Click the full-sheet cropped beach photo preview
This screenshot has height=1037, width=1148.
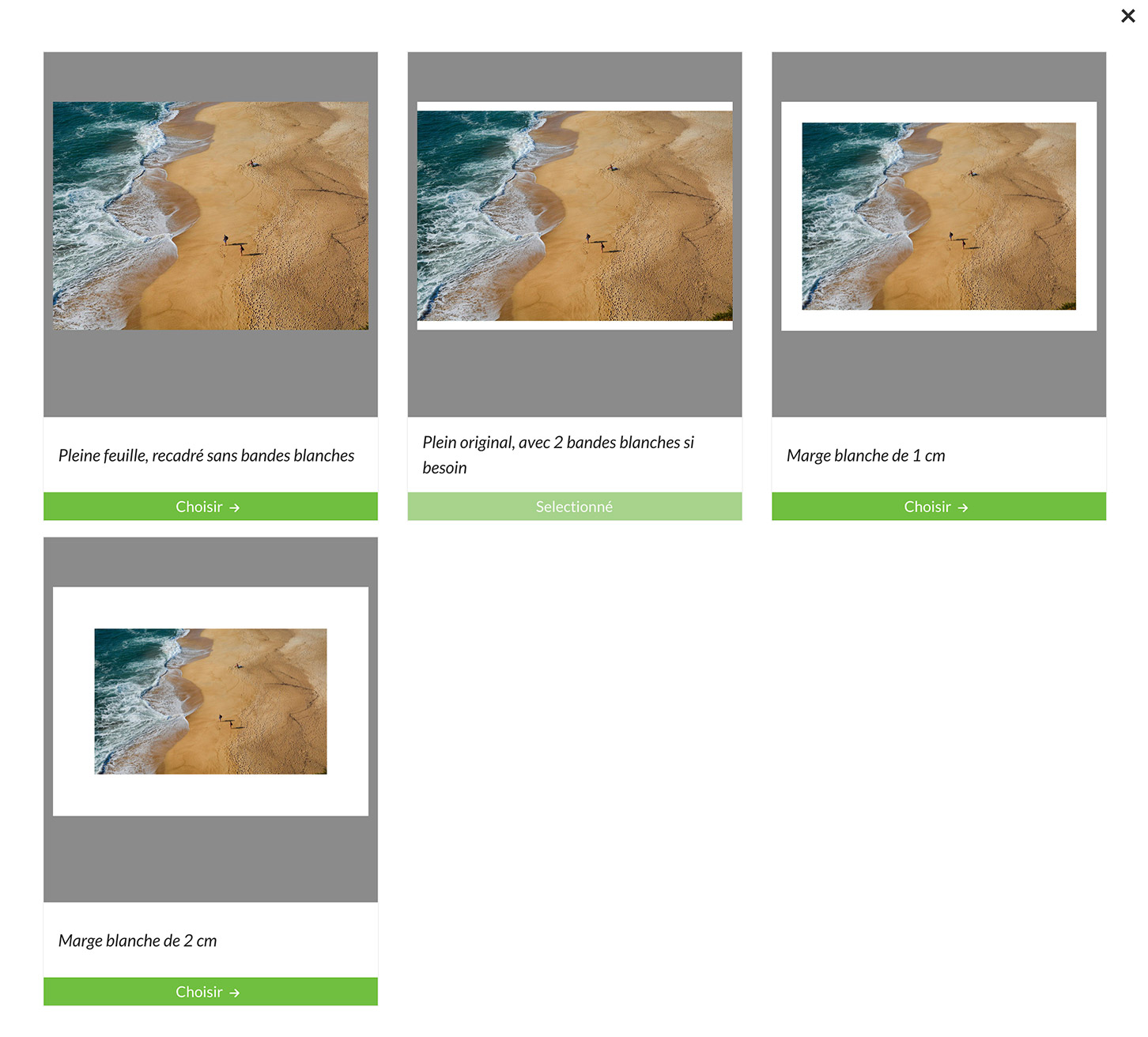point(210,215)
